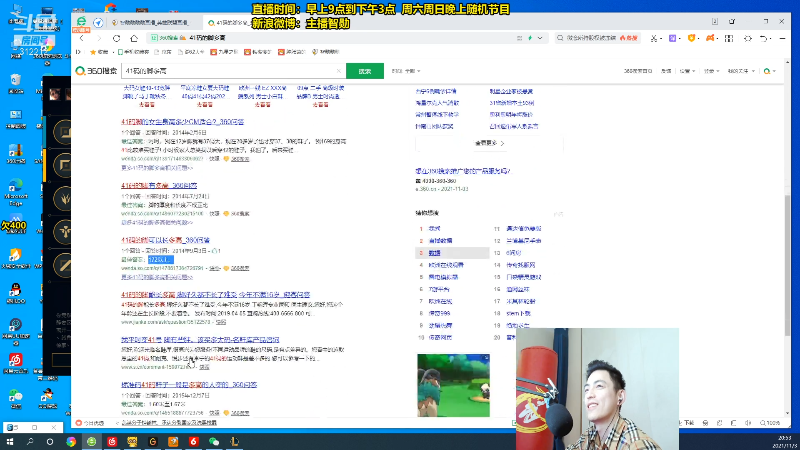The image size is (800, 450).
Task: Open the steam下载 hot search entry
Action: point(518,313)
